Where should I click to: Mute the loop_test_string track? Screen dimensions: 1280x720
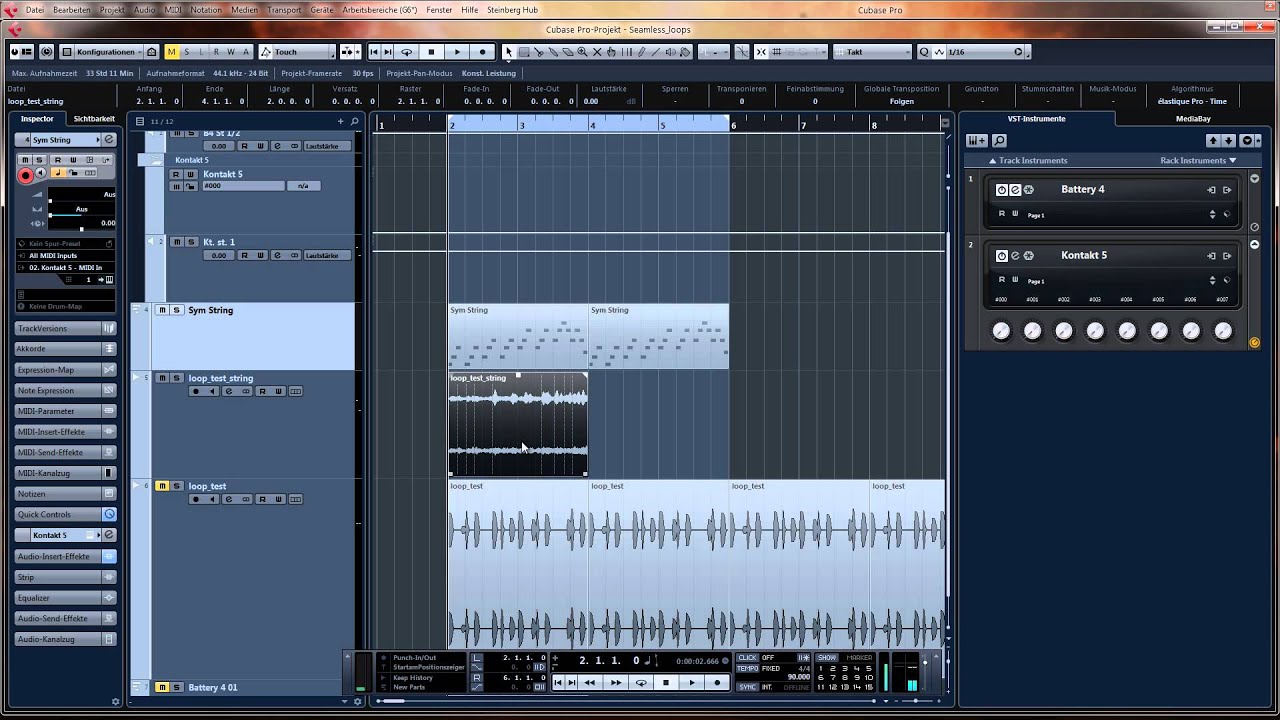click(x=162, y=378)
